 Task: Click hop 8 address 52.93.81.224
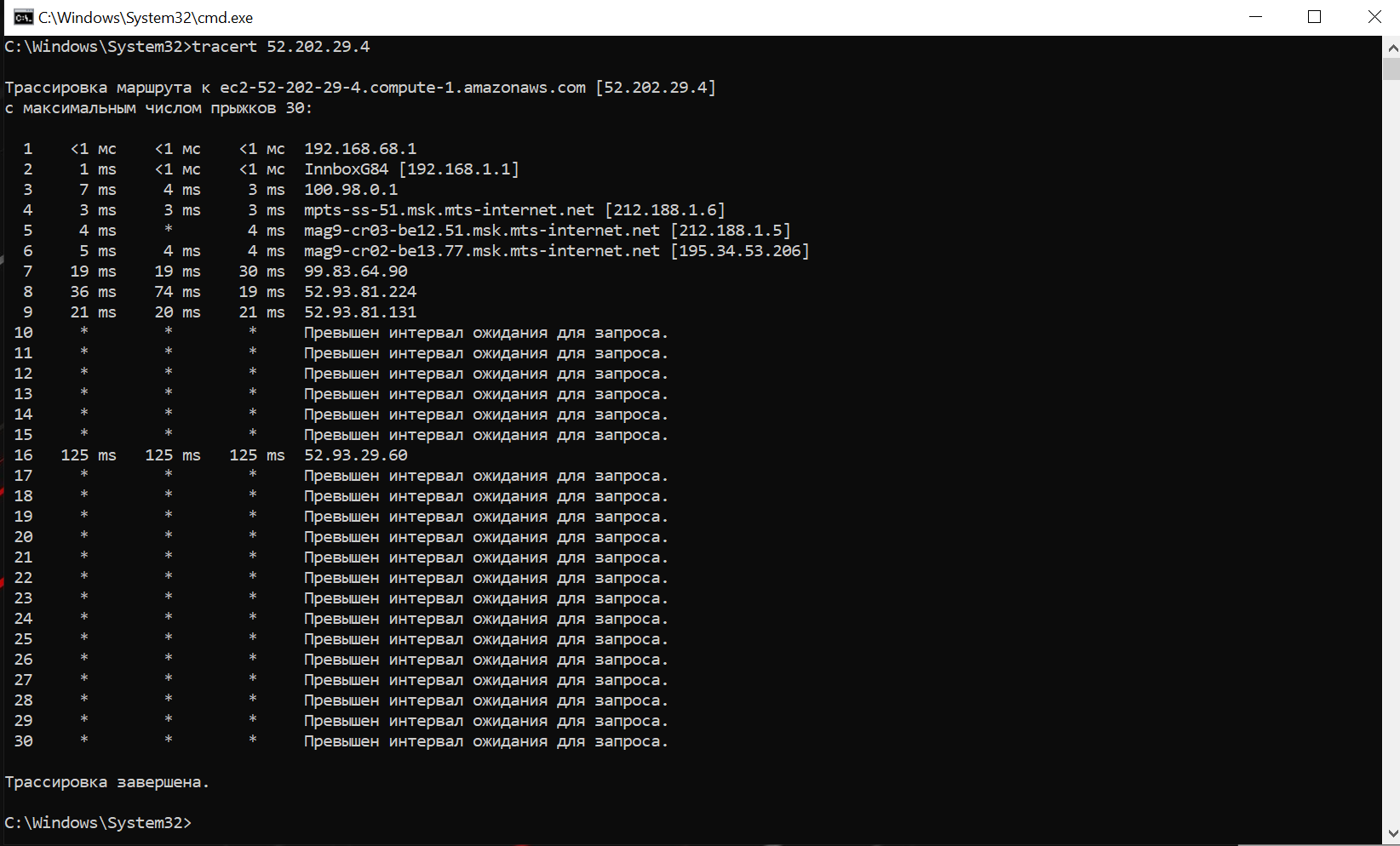[x=360, y=292]
